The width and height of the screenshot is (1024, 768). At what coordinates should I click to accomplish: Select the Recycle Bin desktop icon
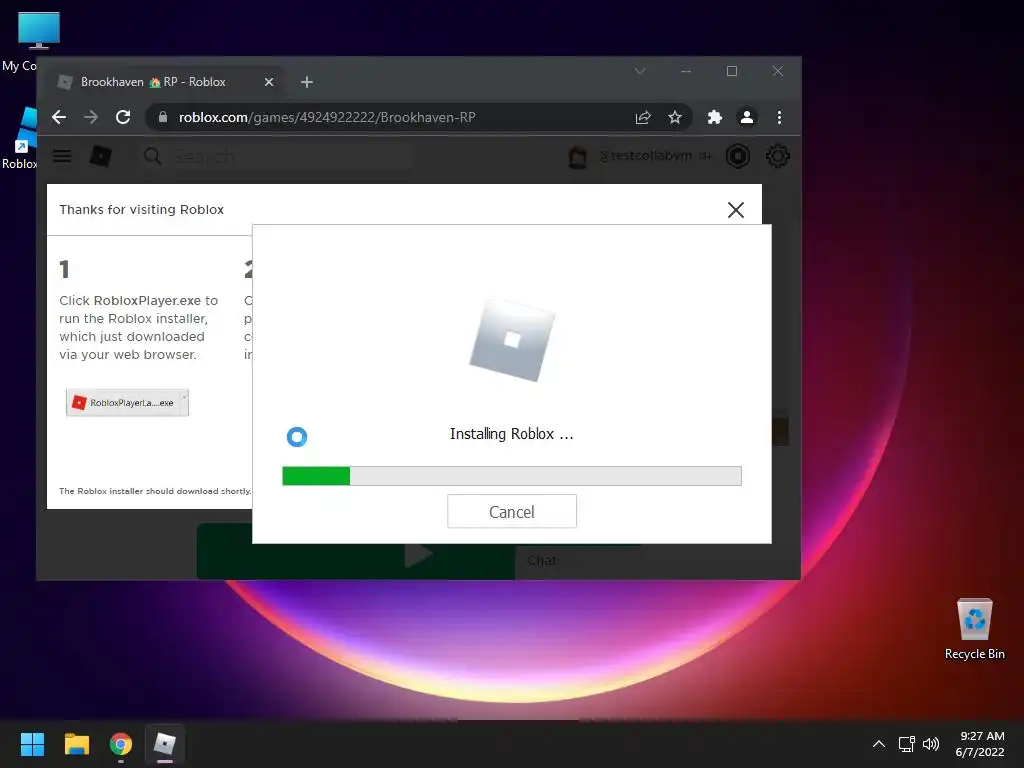tap(974, 630)
